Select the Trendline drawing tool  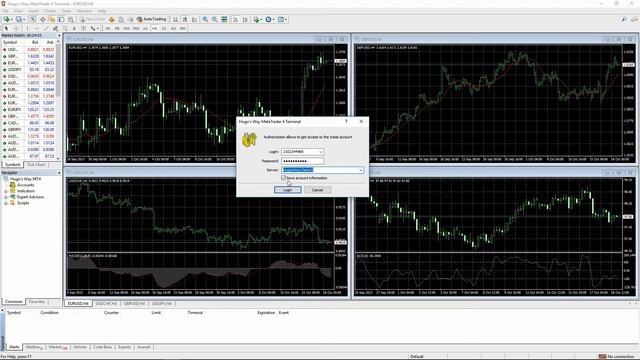46,29
